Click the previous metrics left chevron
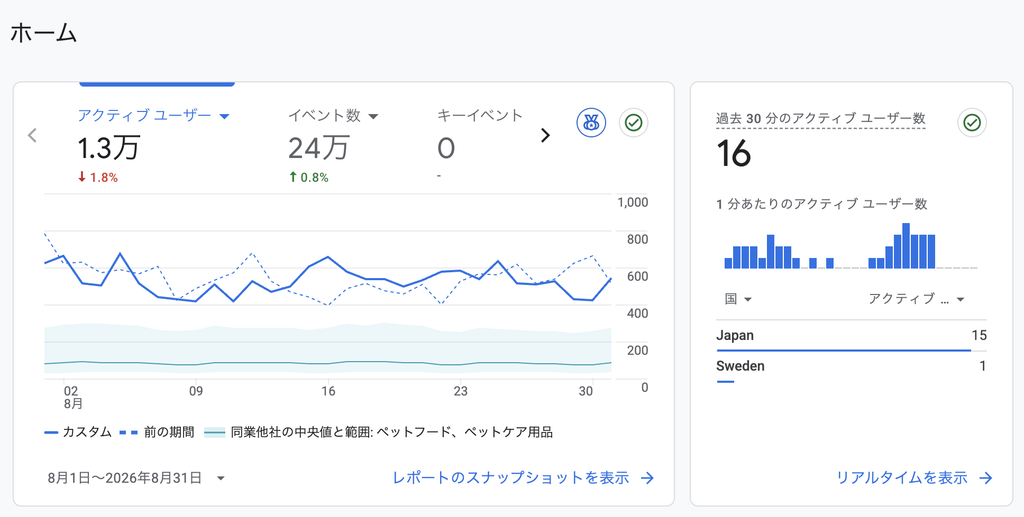The width and height of the screenshot is (1024, 517). coord(32,135)
